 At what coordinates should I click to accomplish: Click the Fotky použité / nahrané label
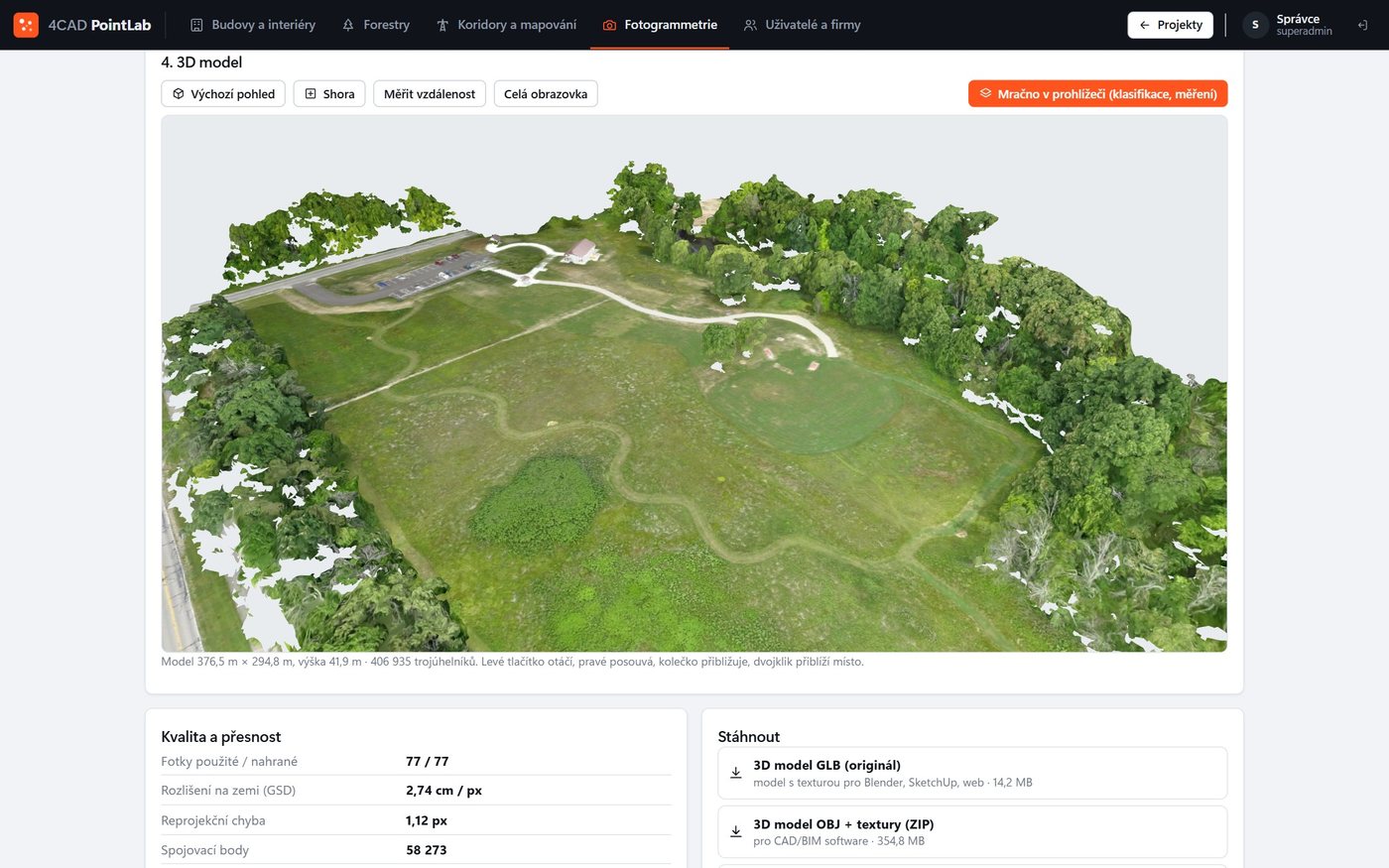tap(229, 762)
